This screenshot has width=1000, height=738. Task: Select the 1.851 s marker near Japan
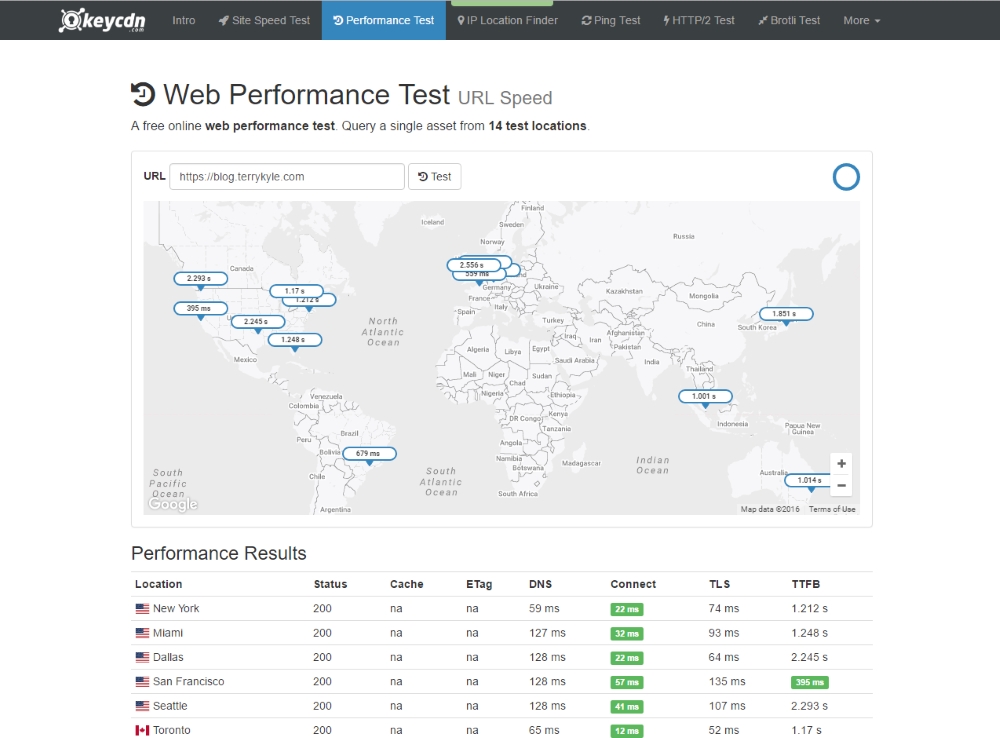(785, 314)
